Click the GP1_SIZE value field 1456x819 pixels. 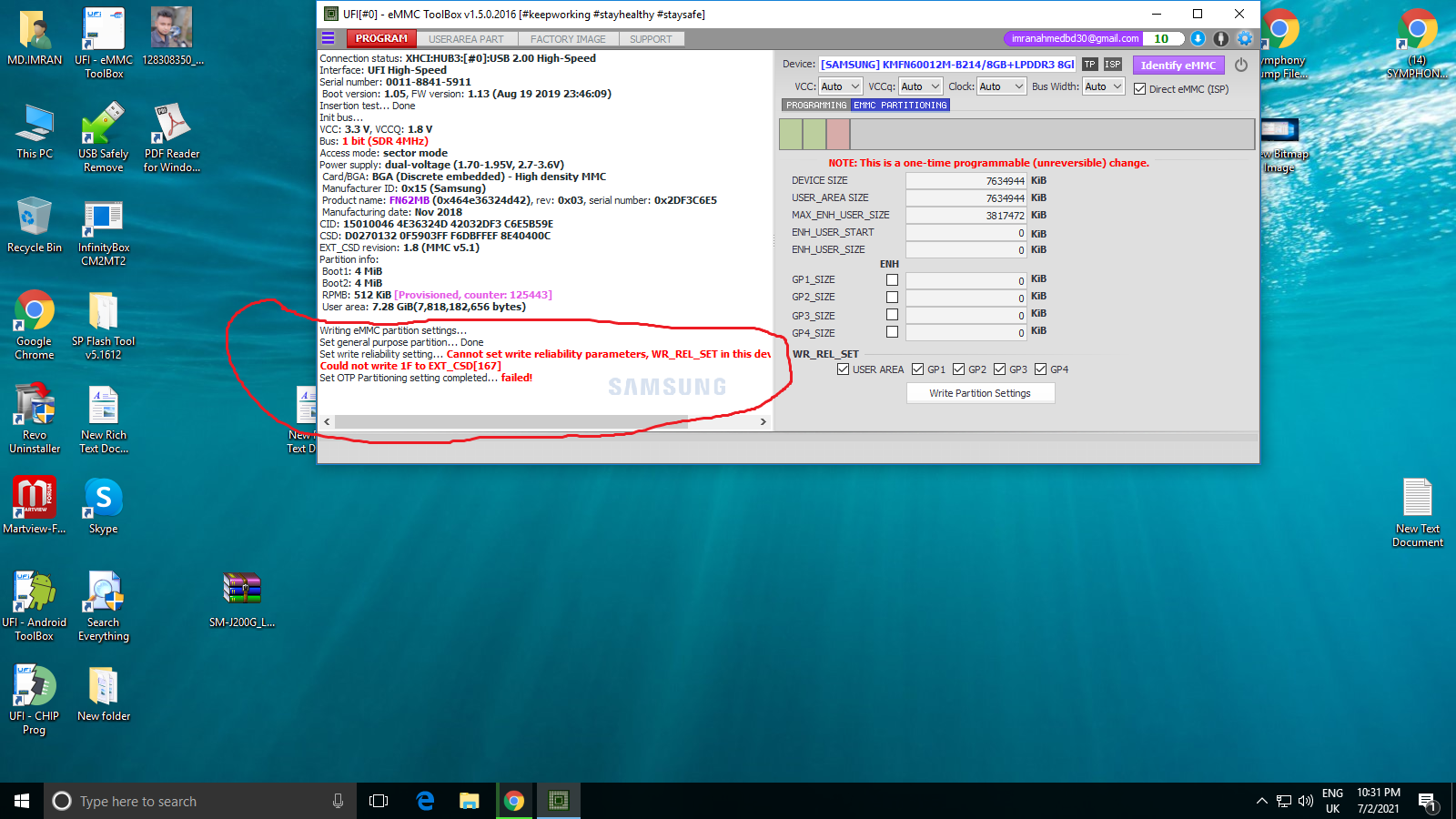(966, 280)
